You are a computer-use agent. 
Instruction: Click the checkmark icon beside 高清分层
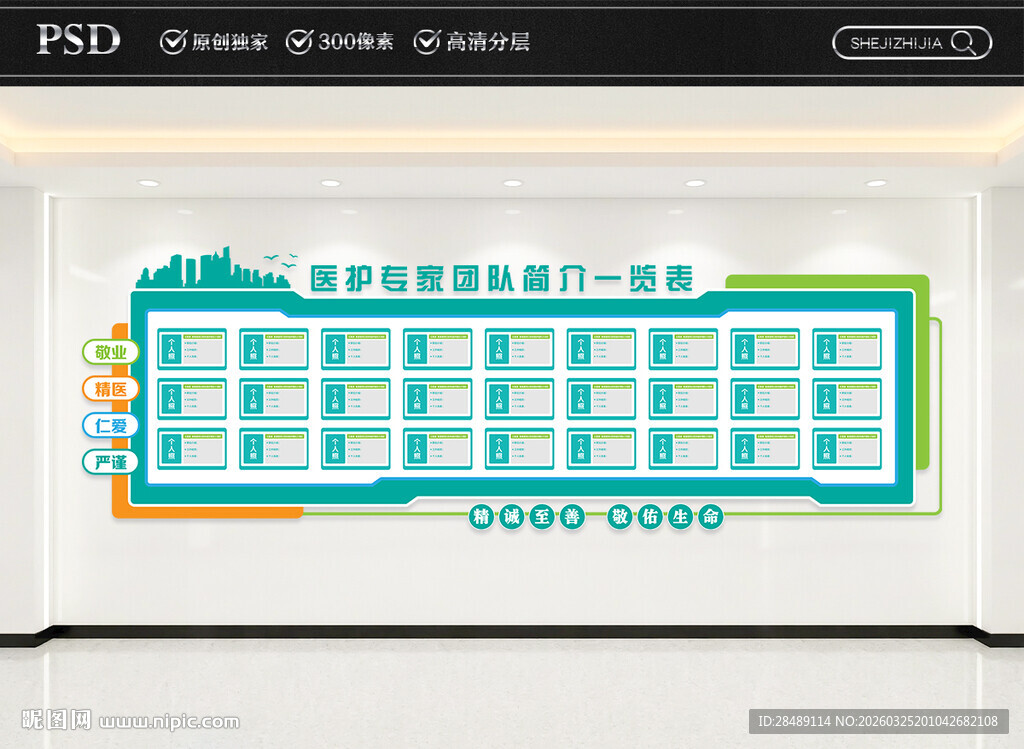pos(427,41)
